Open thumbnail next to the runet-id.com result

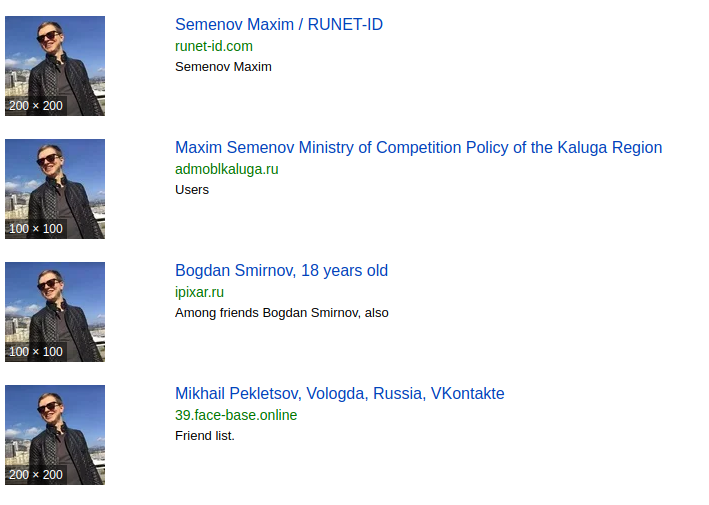pyautogui.click(x=55, y=66)
